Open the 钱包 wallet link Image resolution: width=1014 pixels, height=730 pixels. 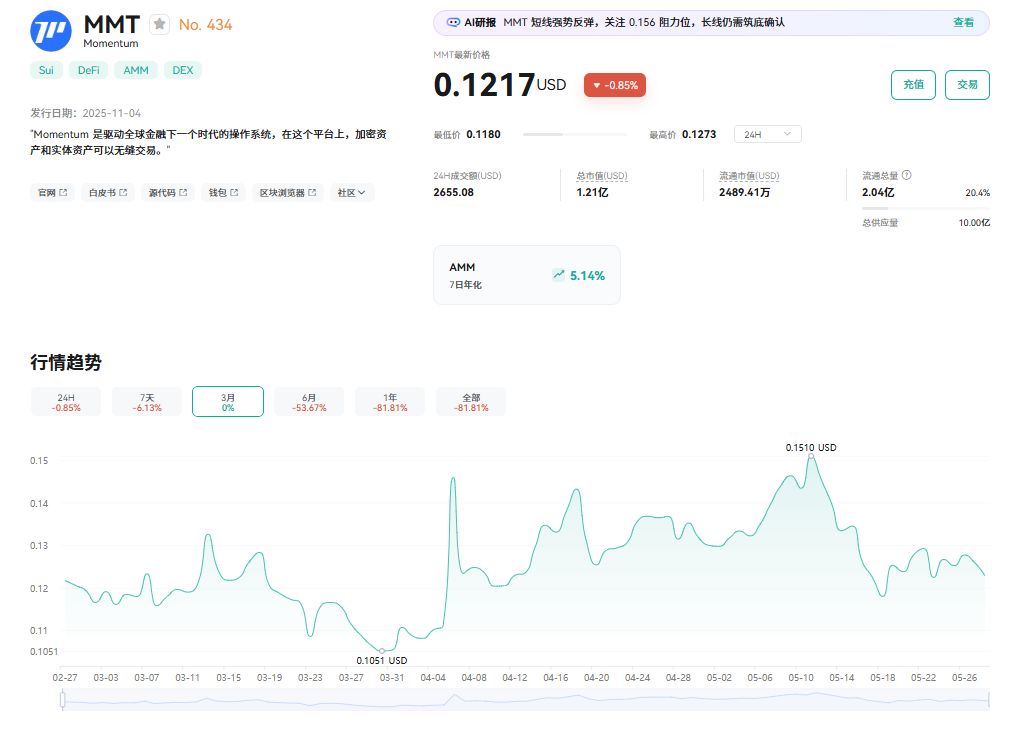[223, 193]
